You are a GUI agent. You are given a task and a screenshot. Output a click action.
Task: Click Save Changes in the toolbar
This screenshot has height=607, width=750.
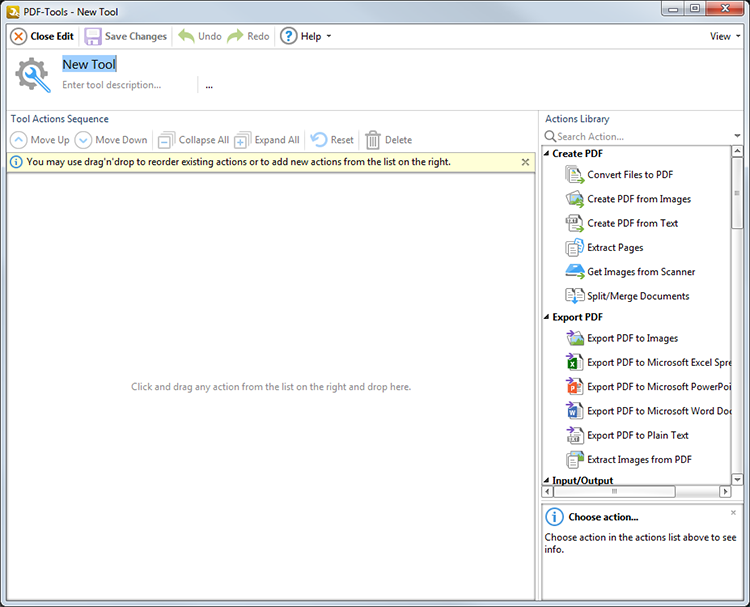(125, 36)
